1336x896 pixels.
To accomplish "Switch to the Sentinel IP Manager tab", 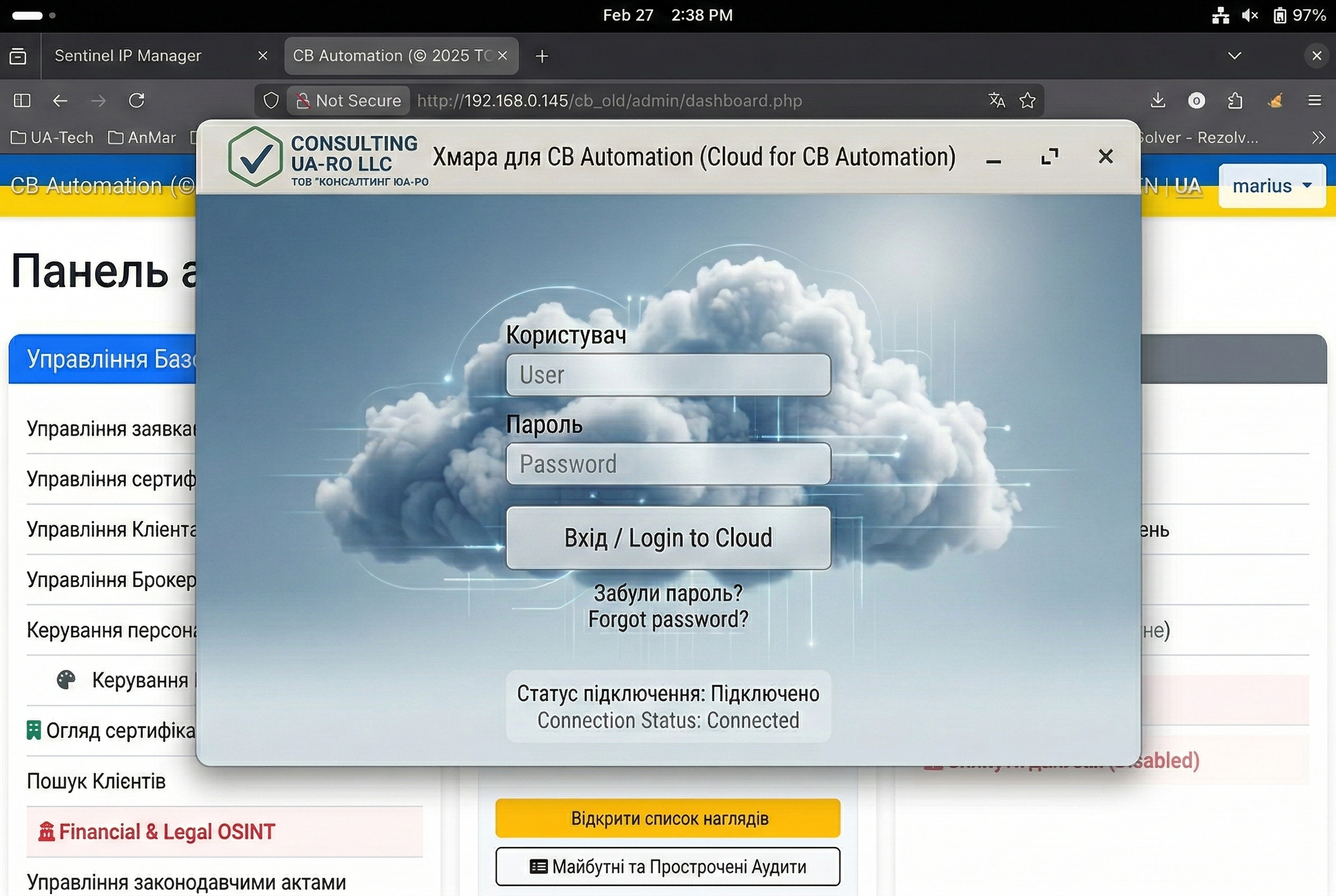I will coord(128,55).
